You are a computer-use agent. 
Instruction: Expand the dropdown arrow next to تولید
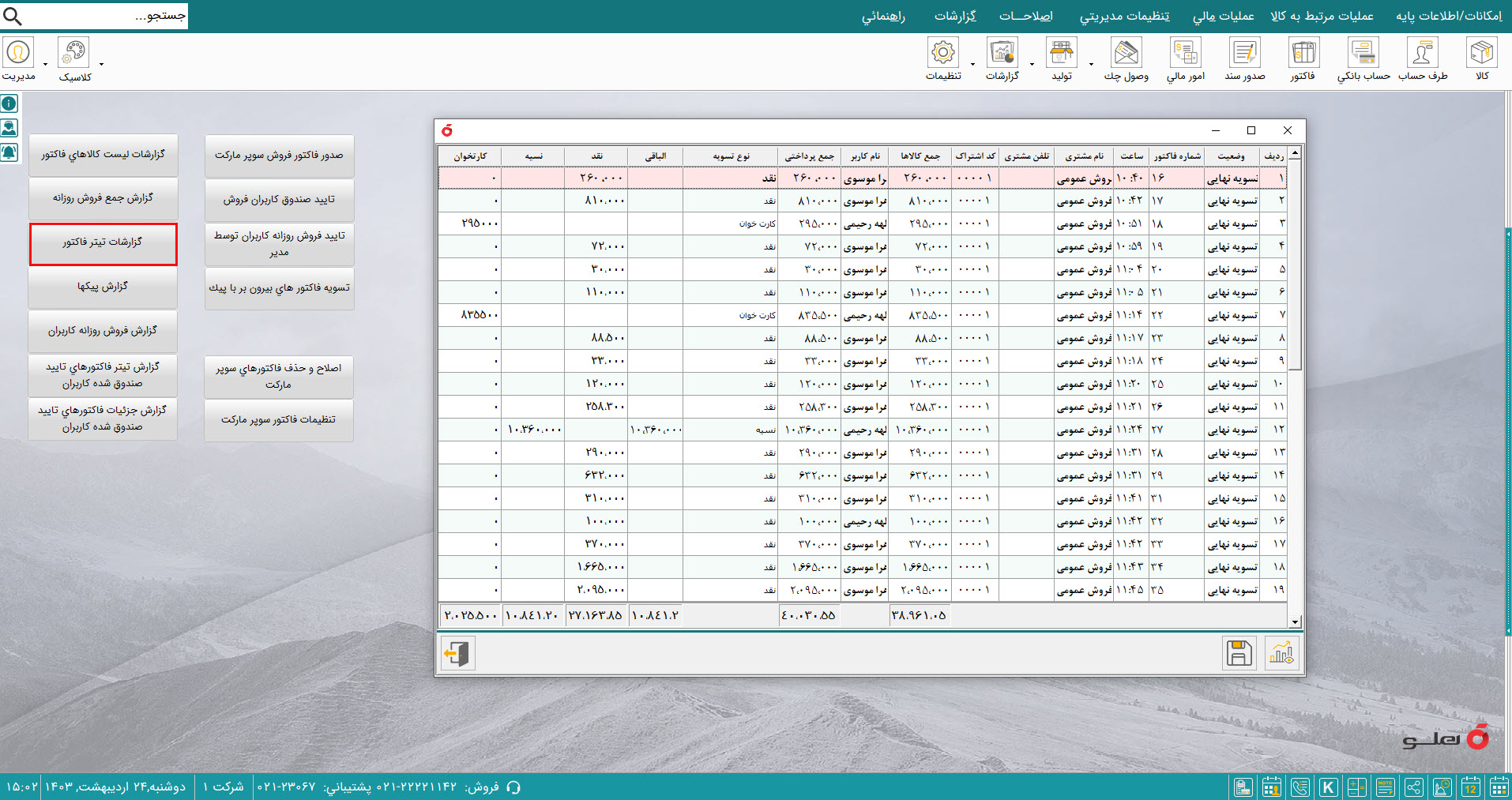tap(1091, 64)
